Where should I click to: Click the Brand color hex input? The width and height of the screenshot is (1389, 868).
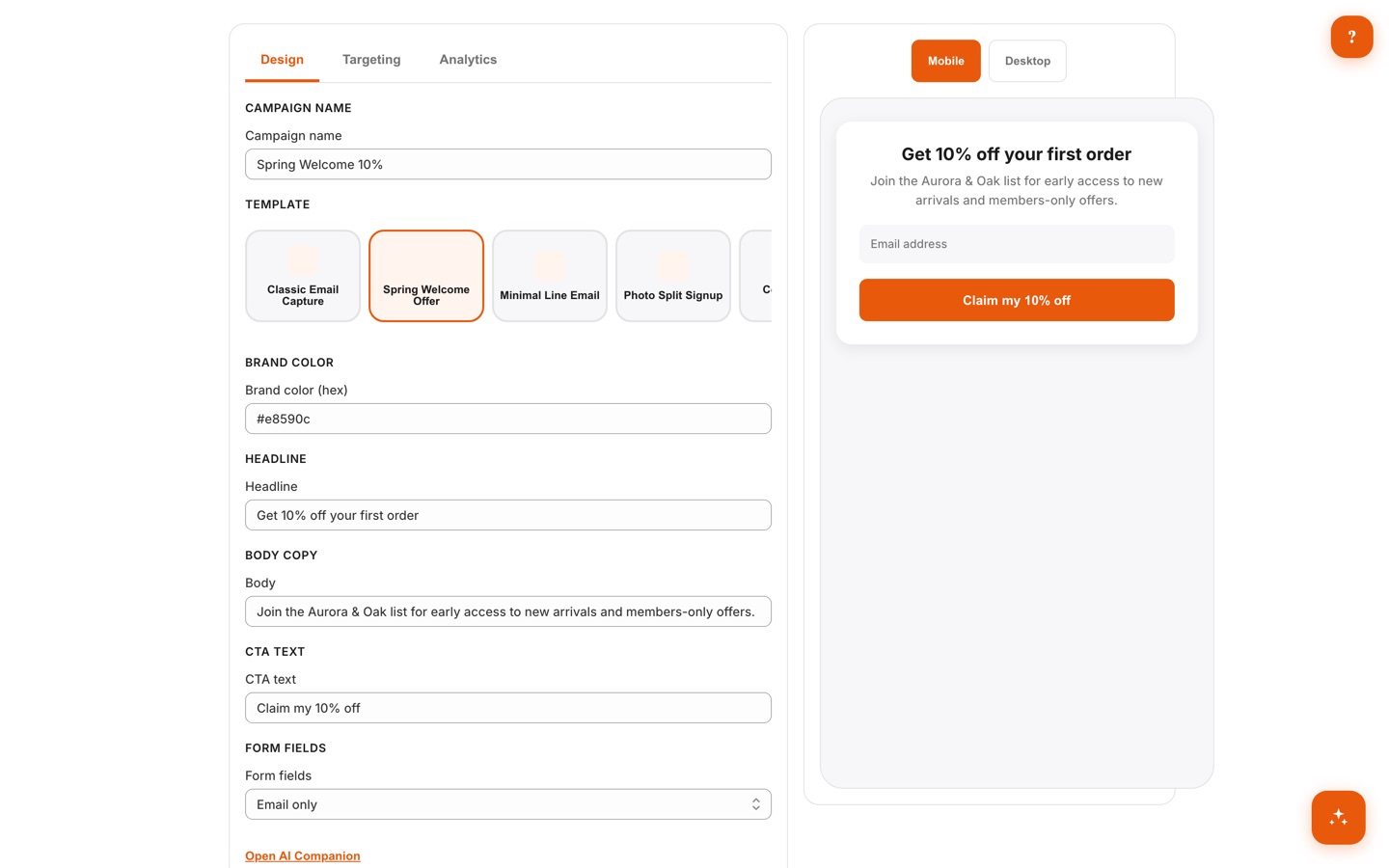[x=508, y=419]
